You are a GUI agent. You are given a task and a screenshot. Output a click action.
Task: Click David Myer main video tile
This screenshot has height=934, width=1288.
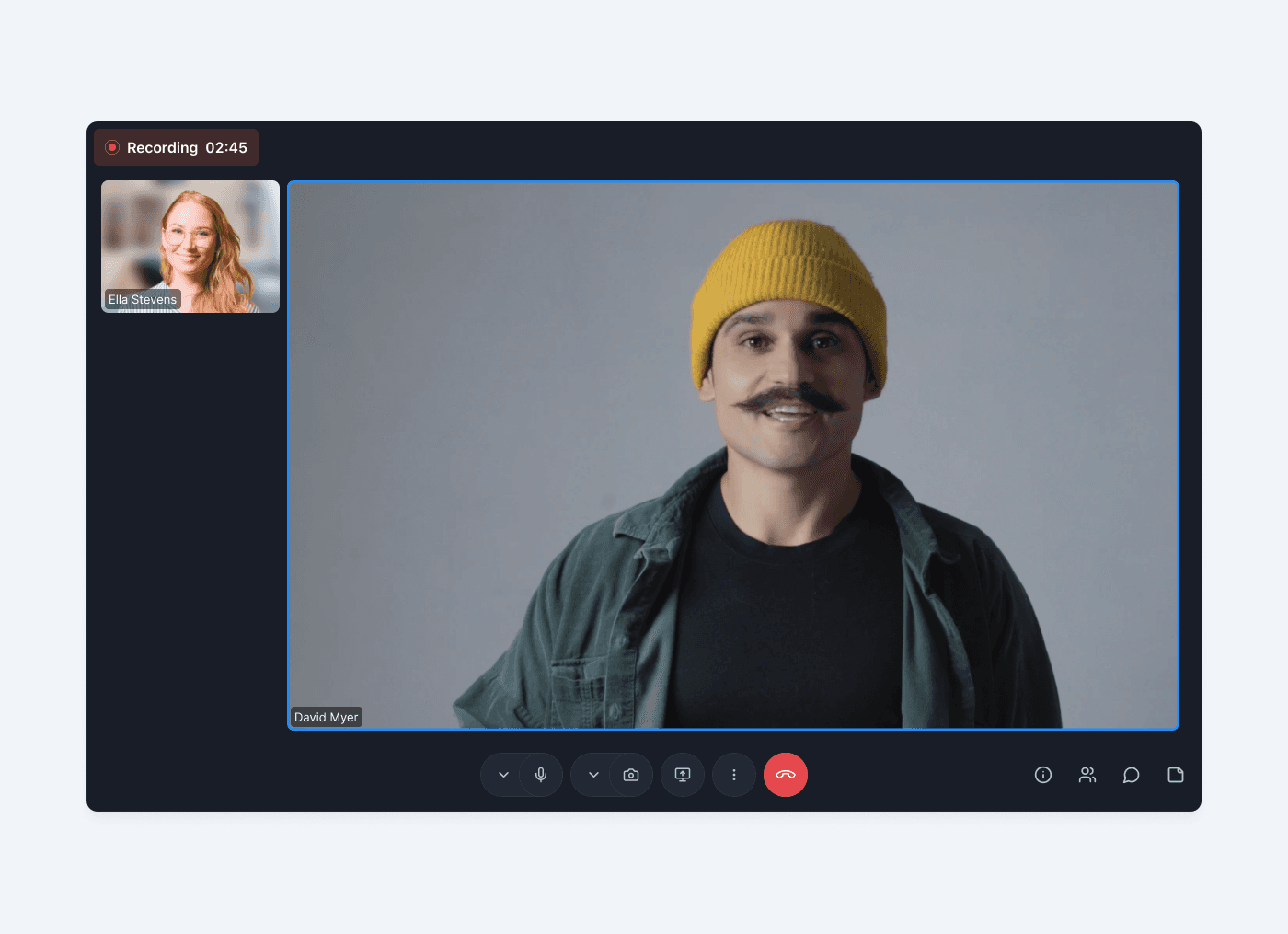pyautogui.click(x=733, y=455)
